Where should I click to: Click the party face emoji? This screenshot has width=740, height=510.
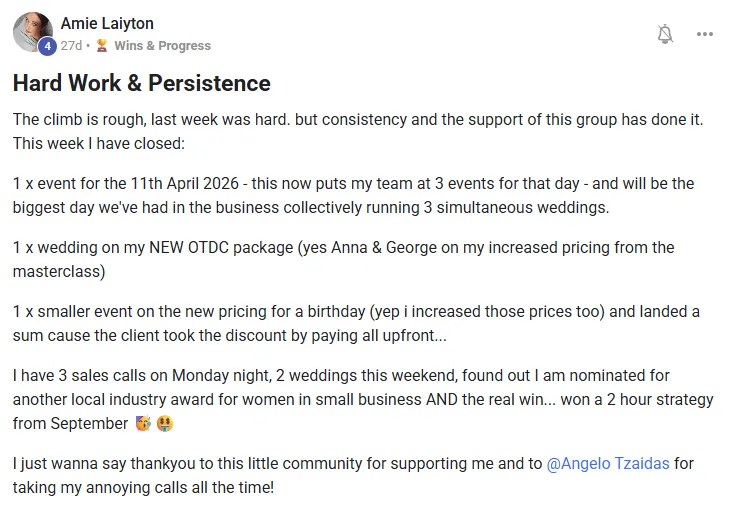pyautogui.click(x=143, y=424)
